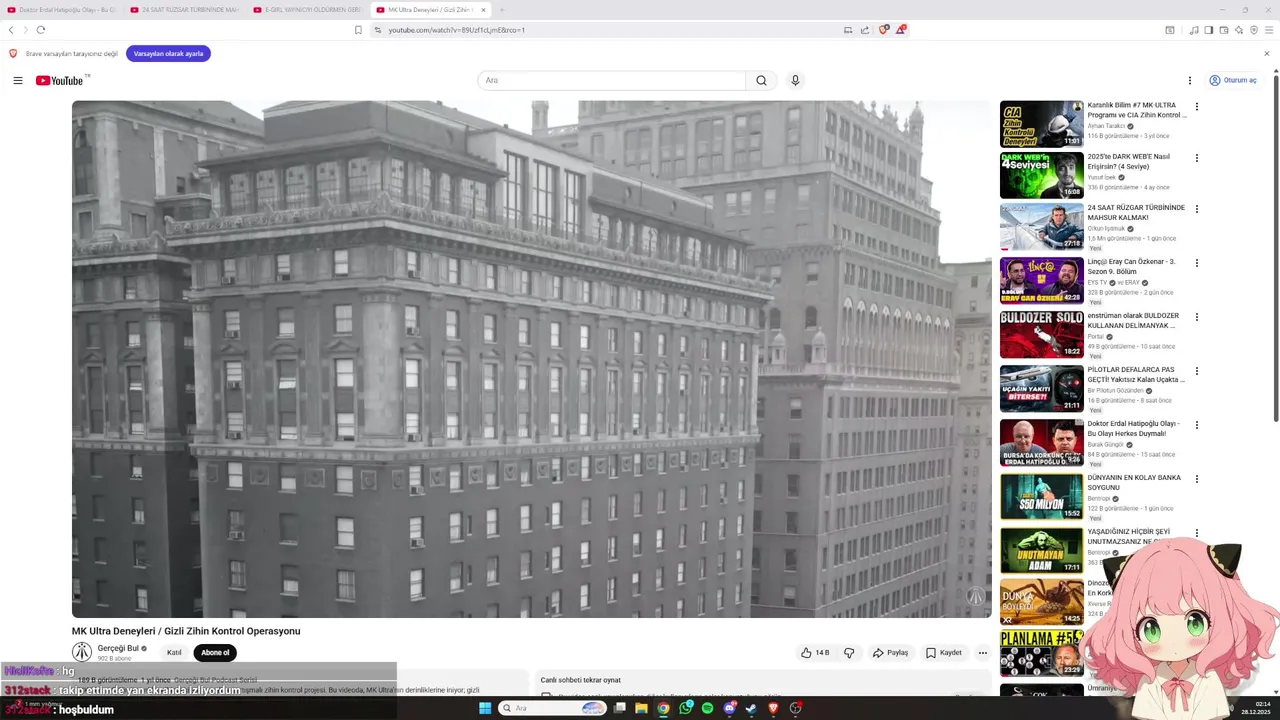1280x720 pixels.
Task: Open Spotify from taskbar
Action: 707,708
